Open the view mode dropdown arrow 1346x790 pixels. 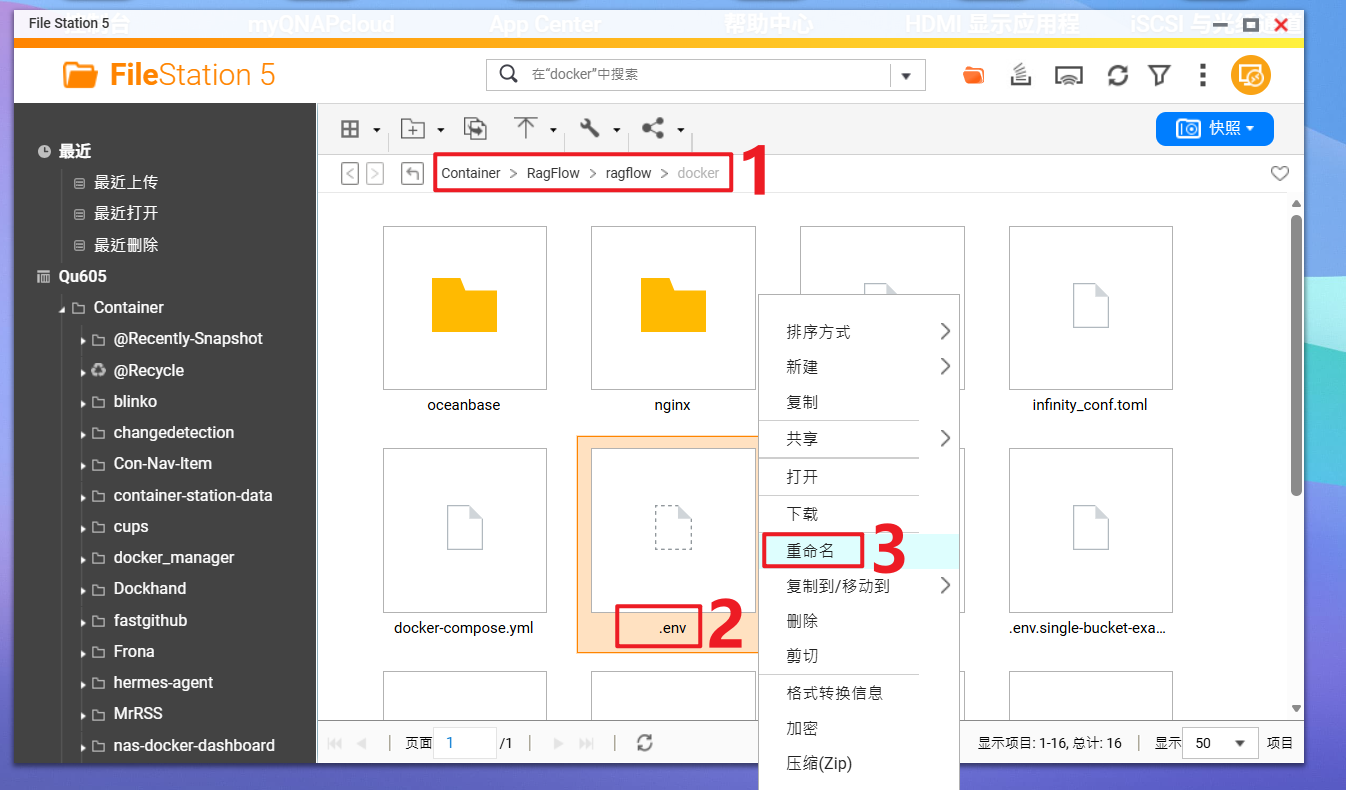(x=377, y=130)
